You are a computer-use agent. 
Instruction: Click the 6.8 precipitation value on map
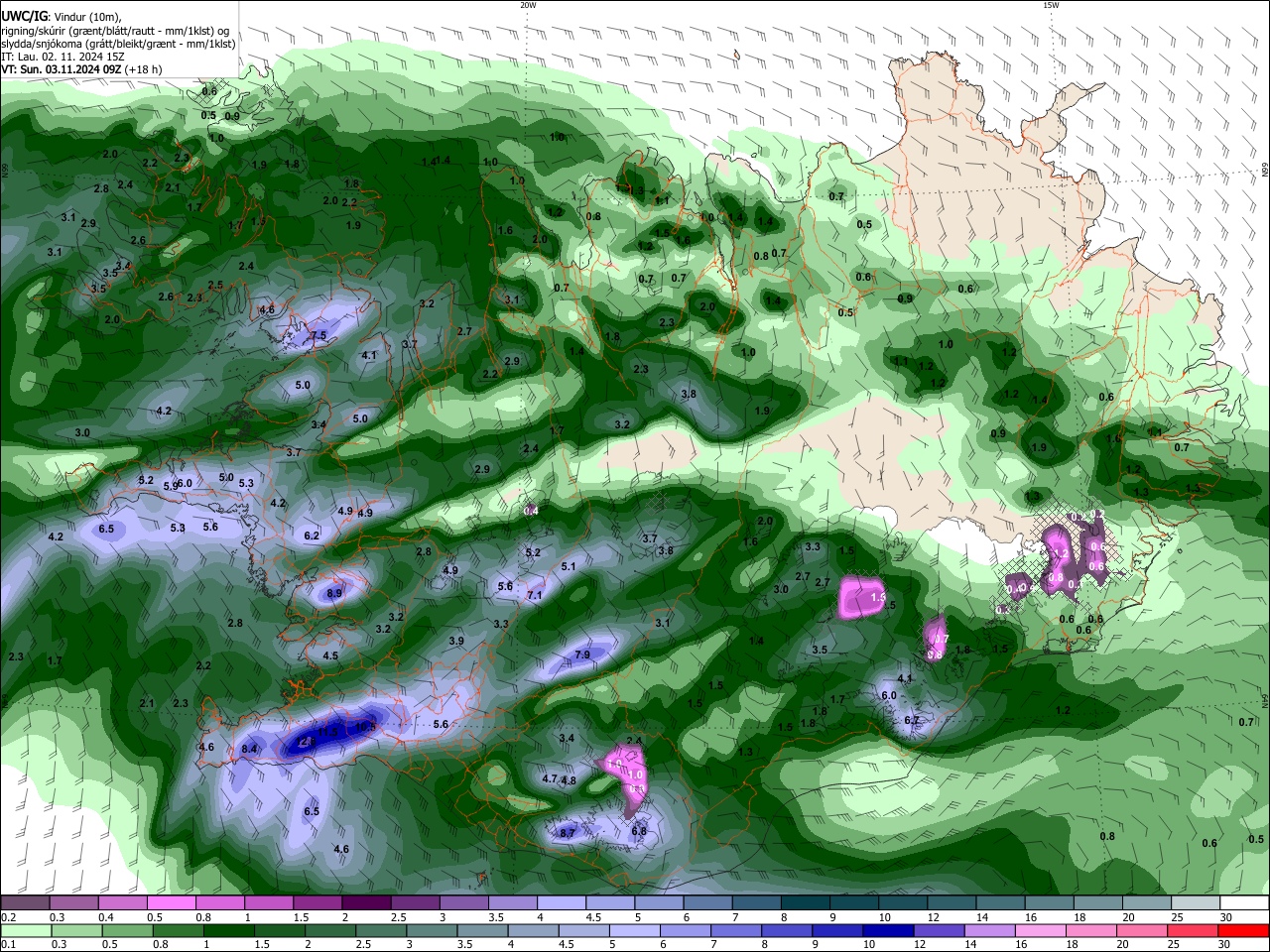[x=639, y=831]
